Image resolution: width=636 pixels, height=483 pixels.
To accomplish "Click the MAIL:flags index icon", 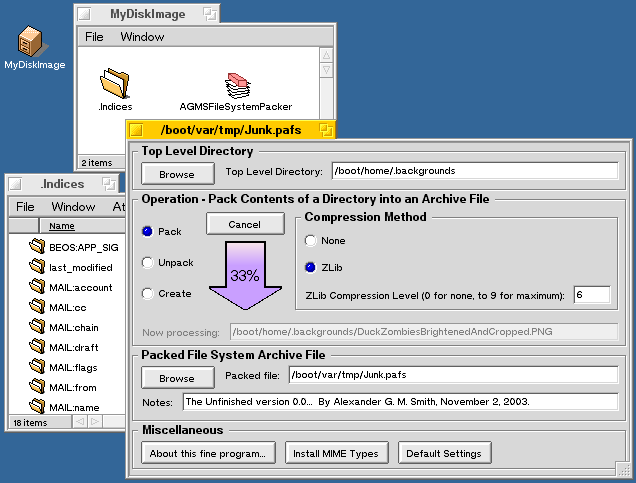I will coord(37,366).
